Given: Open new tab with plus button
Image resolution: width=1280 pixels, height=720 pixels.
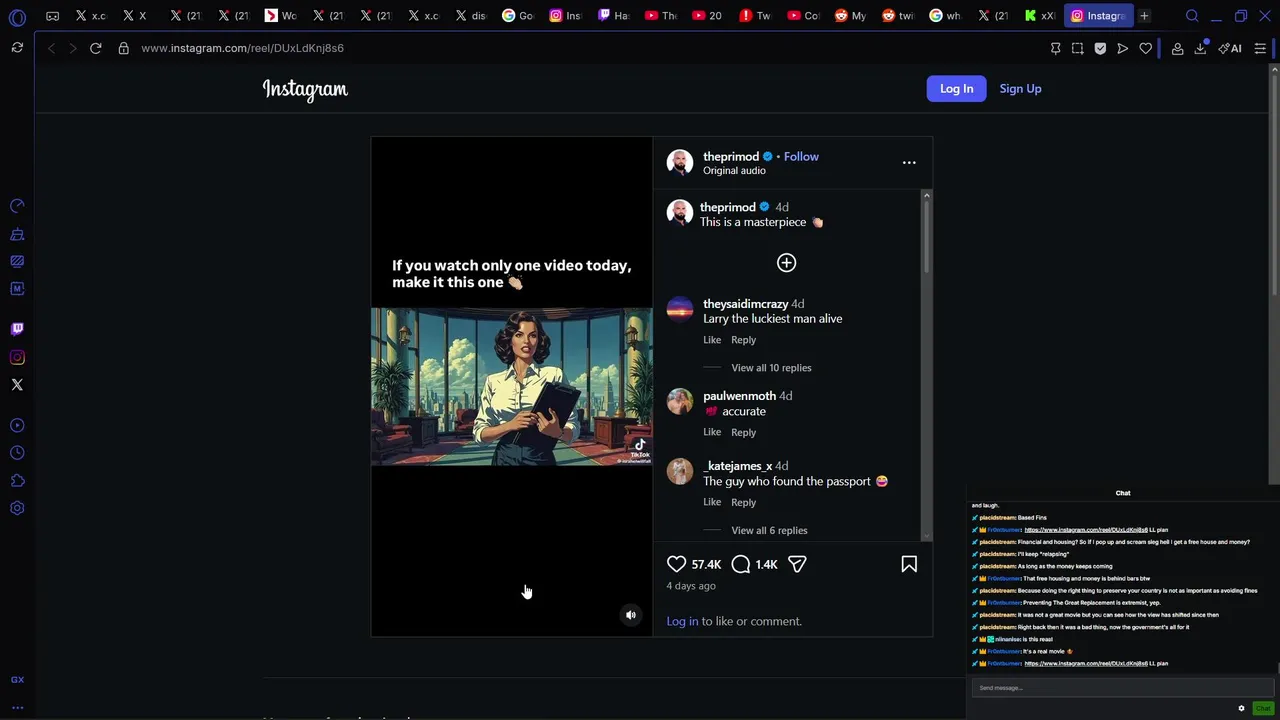Looking at the screenshot, I should pos(1144,16).
